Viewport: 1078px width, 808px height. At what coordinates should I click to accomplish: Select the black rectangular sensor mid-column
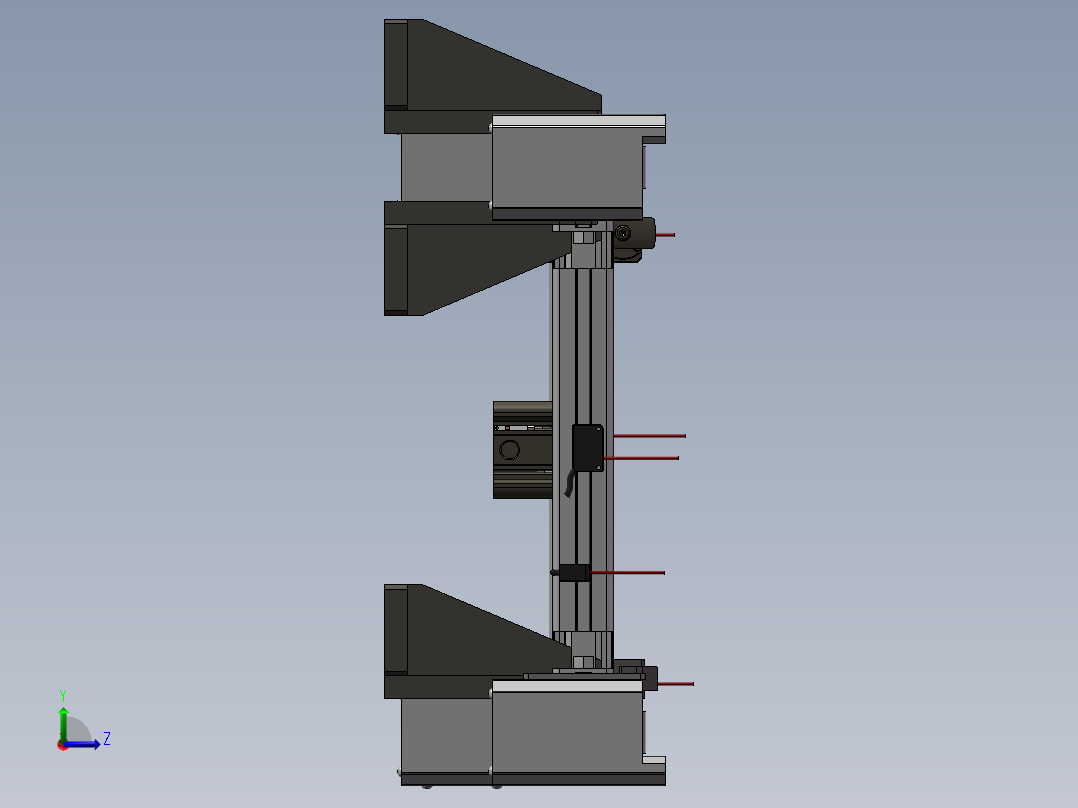click(x=588, y=447)
